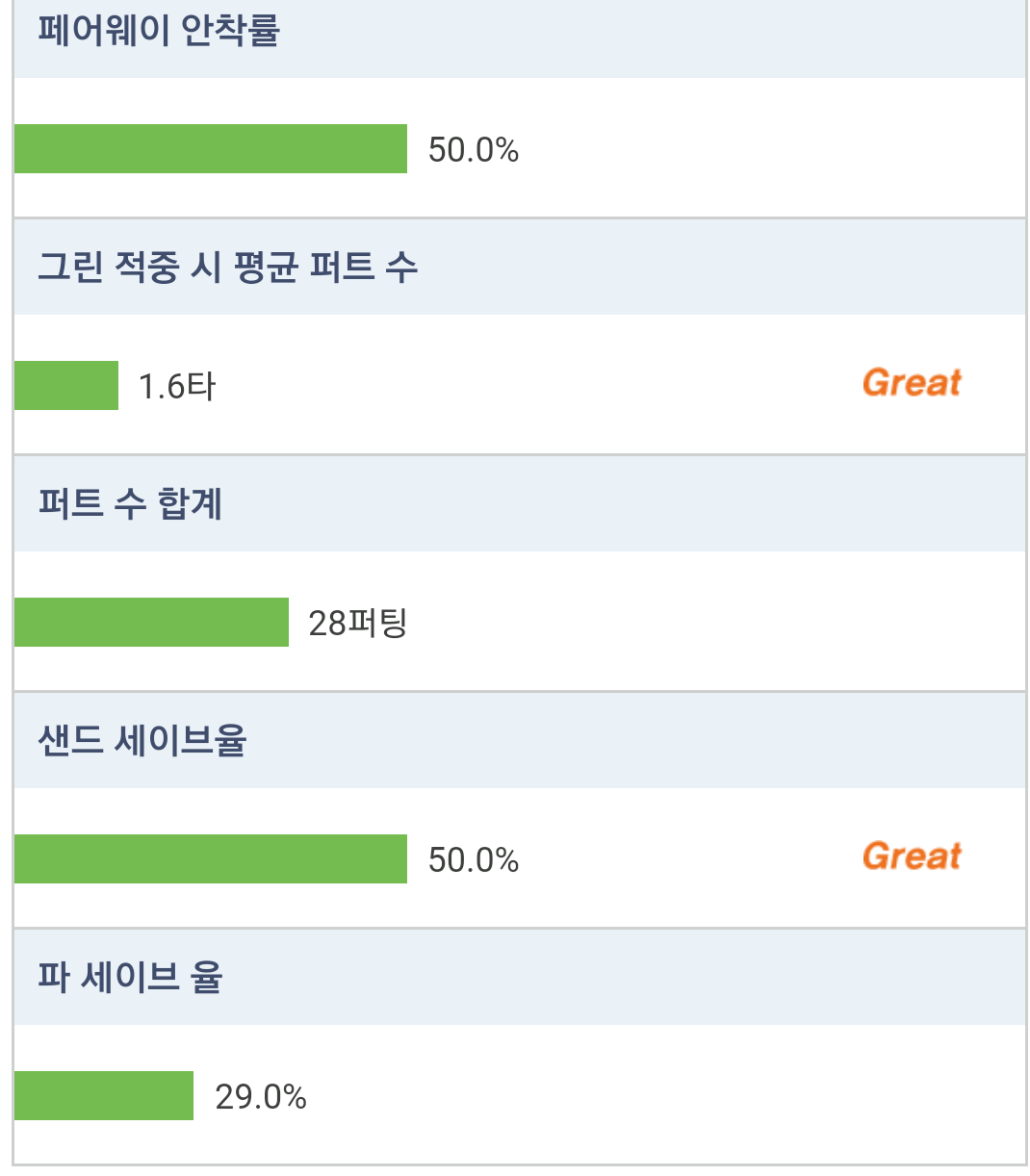Click the green bar under 페어웨이 안착률
1030x1176 pixels.
(210, 149)
